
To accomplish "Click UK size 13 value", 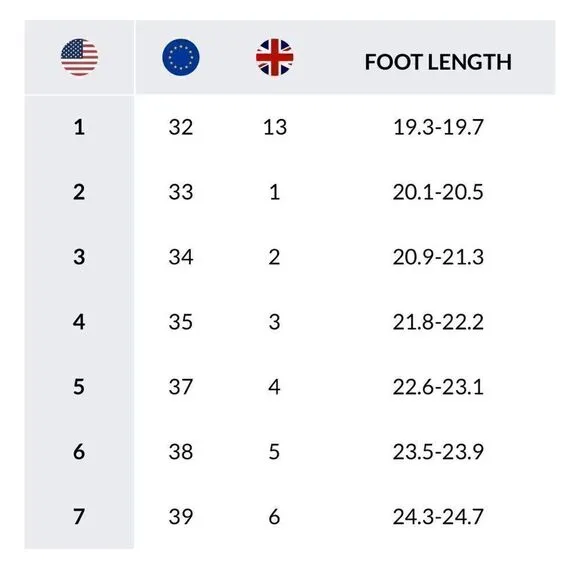I will coord(275,127).
